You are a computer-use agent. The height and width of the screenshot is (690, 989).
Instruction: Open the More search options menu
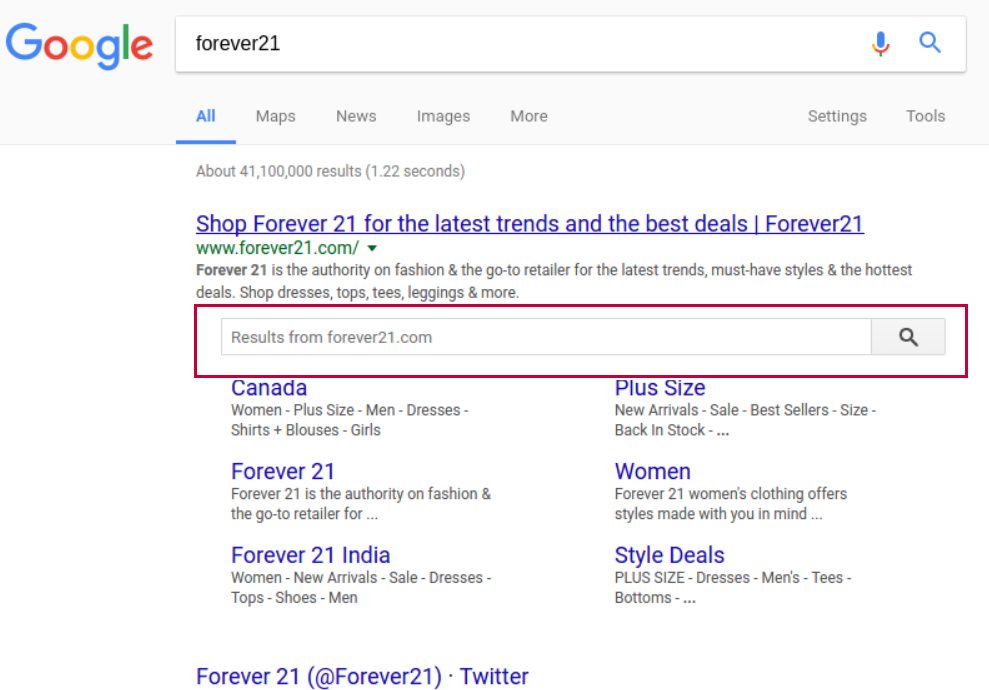pyautogui.click(x=529, y=116)
